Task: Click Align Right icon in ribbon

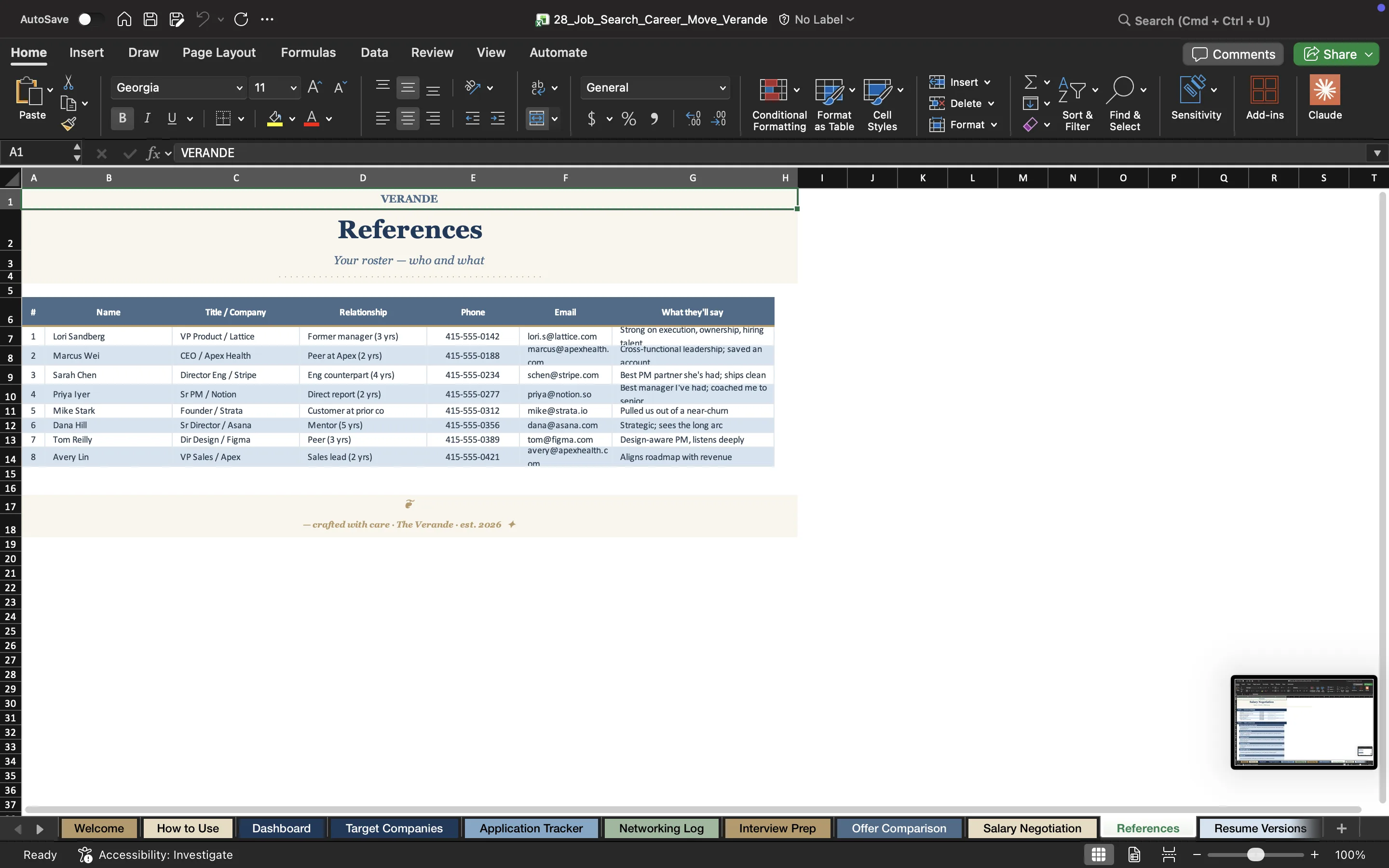Action: 434,119
